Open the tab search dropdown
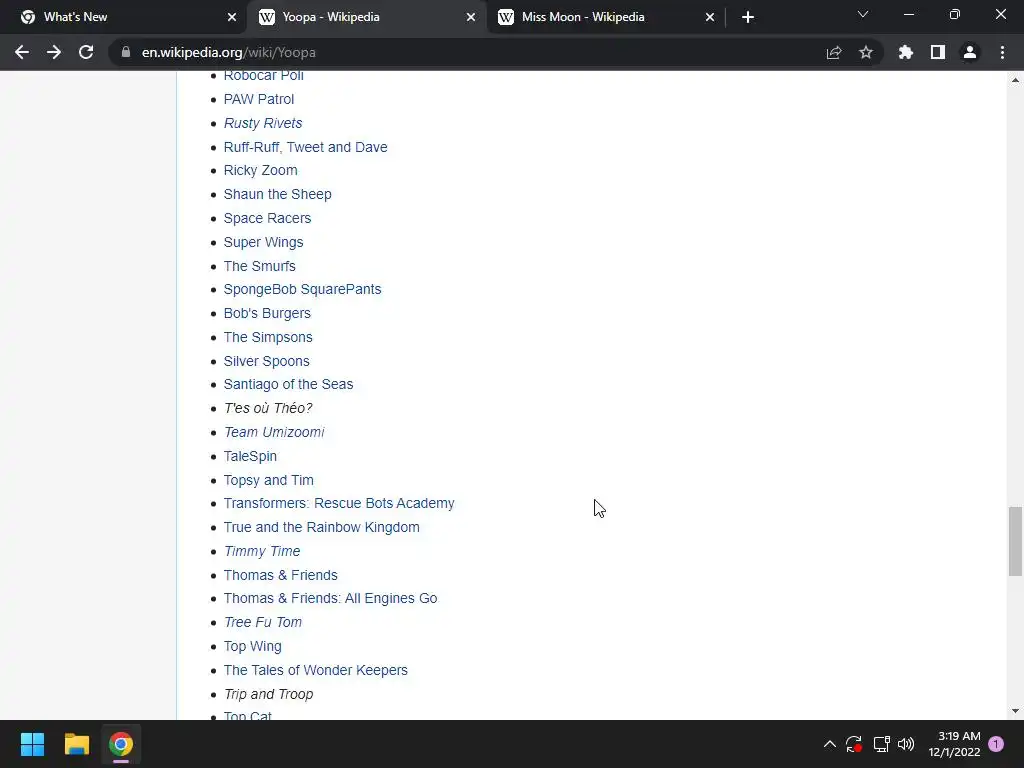 (863, 14)
